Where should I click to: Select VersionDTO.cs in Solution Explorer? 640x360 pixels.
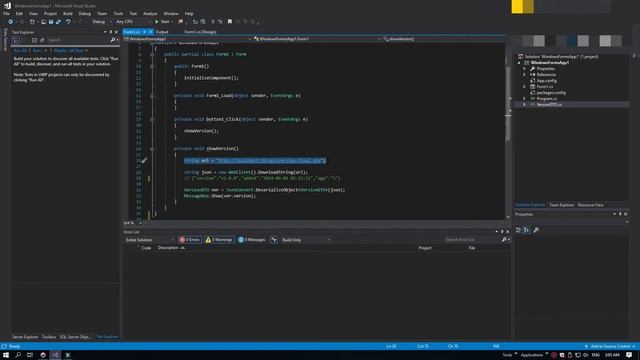549,104
